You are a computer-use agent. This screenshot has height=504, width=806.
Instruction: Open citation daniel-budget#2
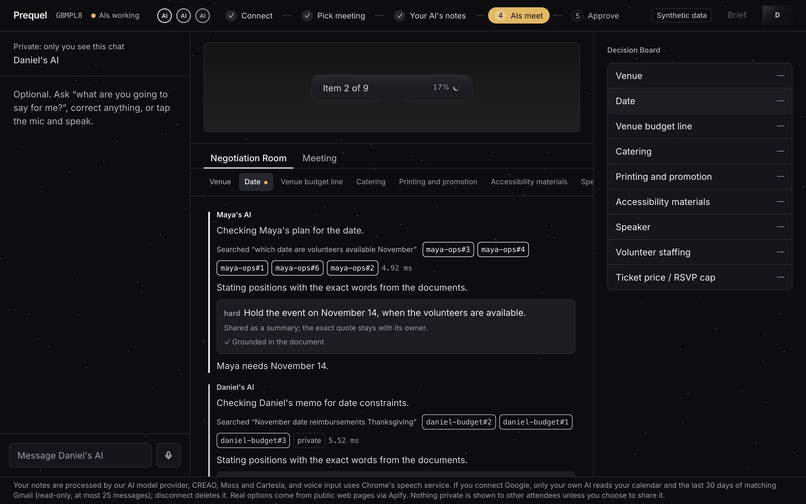point(459,422)
